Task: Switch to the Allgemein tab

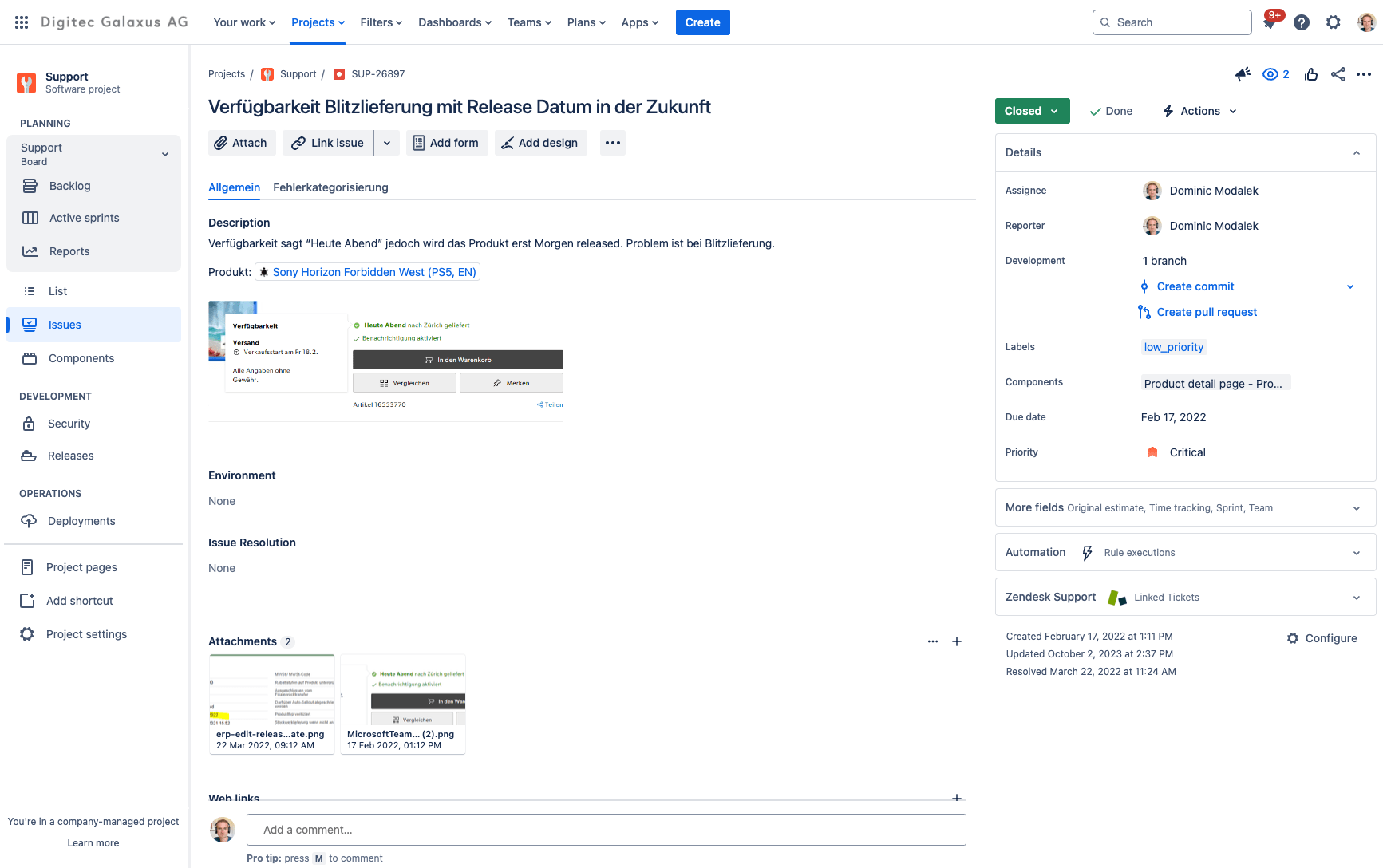Action: [234, 187]
